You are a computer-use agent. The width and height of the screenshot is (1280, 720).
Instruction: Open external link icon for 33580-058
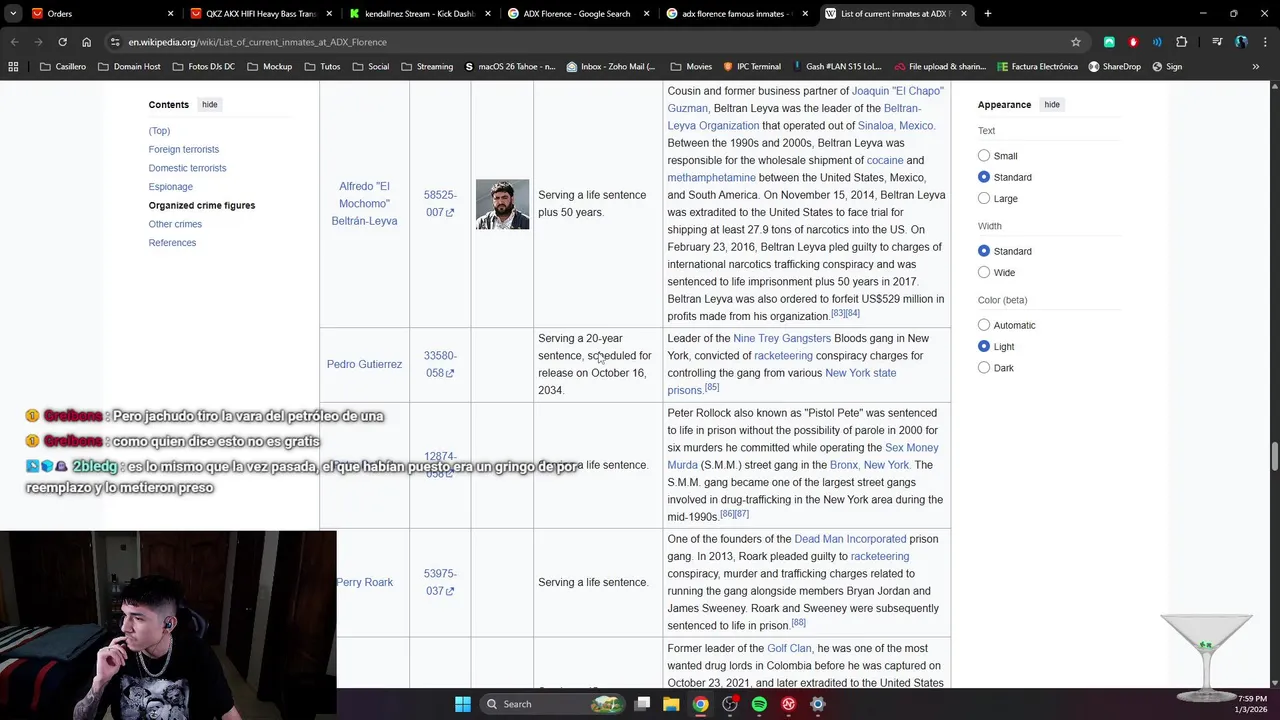tap(450, 373)
